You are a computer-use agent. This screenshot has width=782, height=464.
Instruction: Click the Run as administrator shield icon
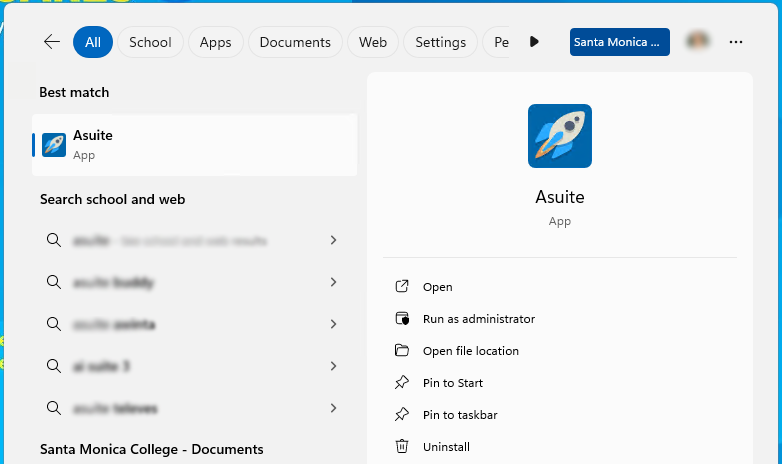tap(402, 318)
